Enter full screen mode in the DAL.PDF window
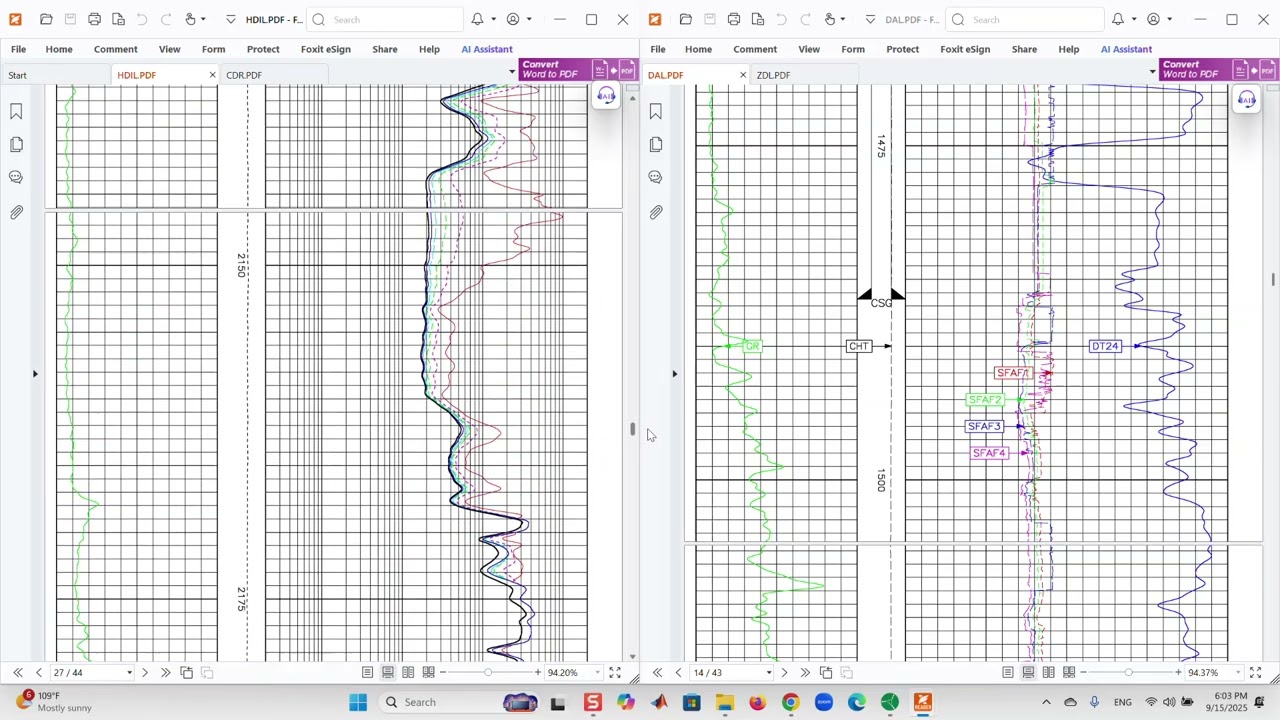 pos(1255,673)
